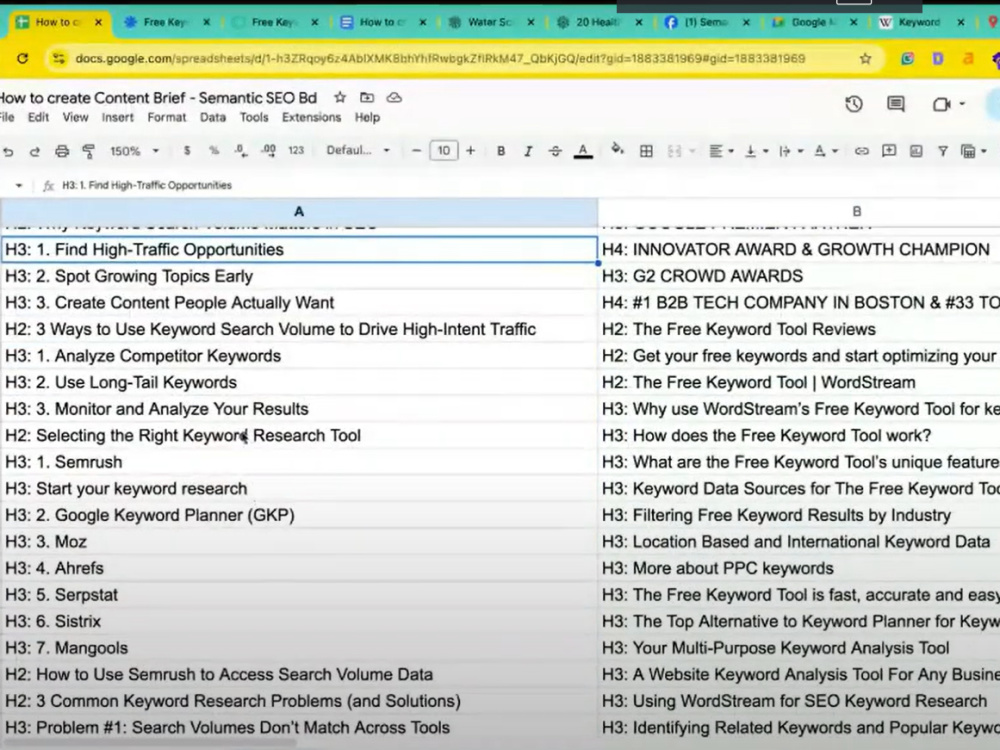This screenshot has width=1000, height=750.
Task: Start a meeting via the camera icon
Action: pyautogui.click(x=942, y=104)
